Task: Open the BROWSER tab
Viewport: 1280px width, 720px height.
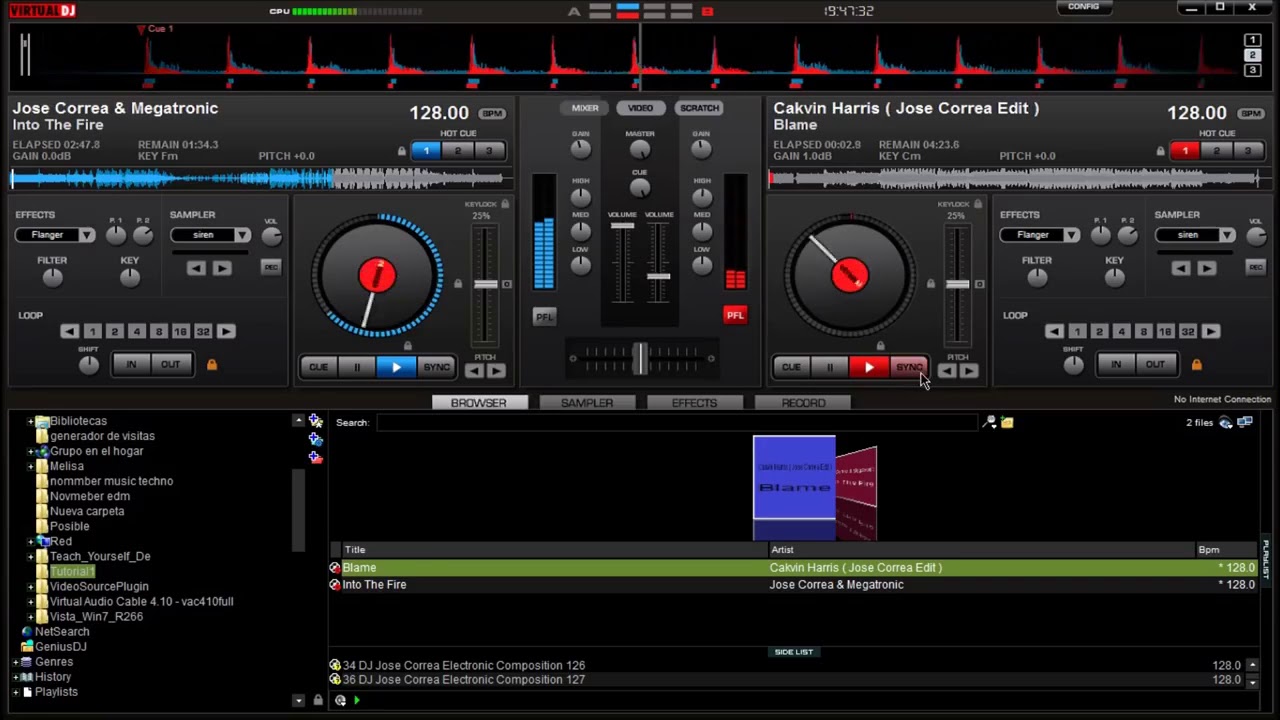Action: (478, 403)
